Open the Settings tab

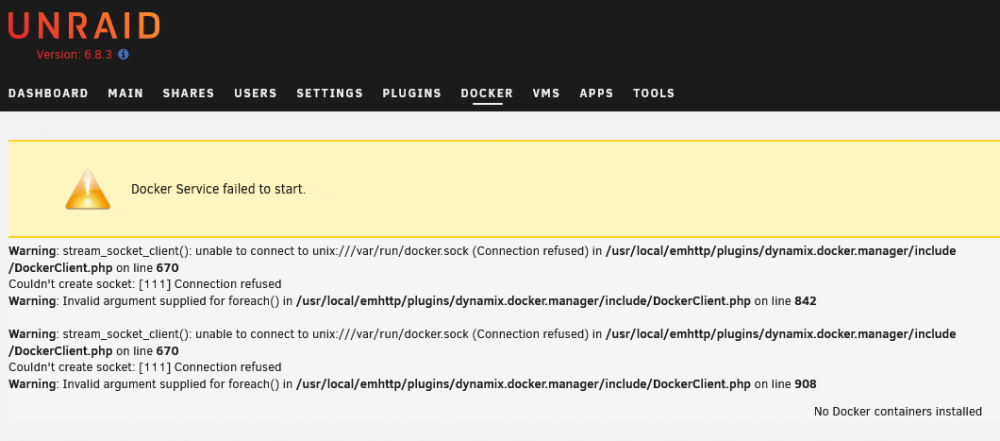(330, 93)
